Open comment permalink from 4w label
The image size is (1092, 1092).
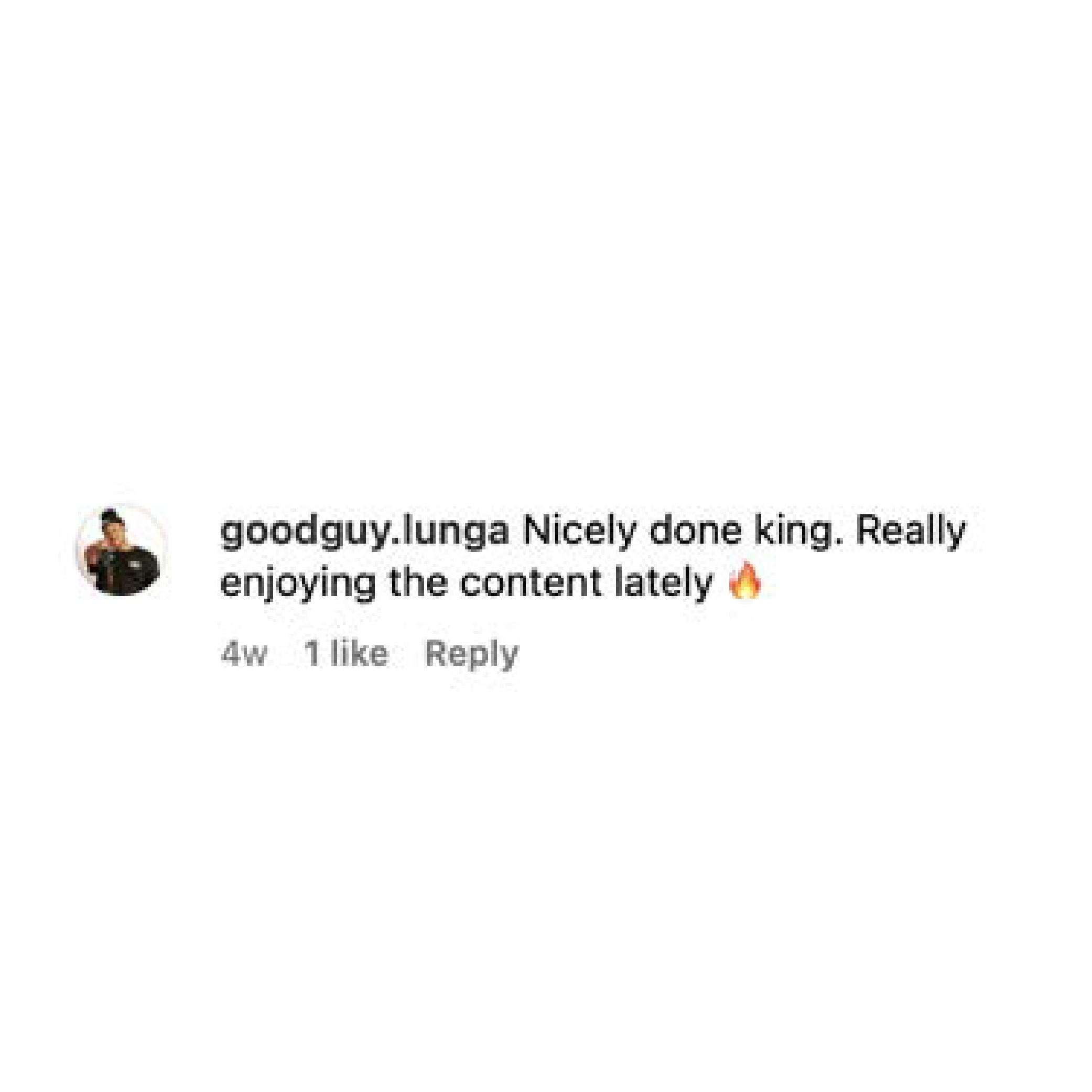tap(243, 655)
